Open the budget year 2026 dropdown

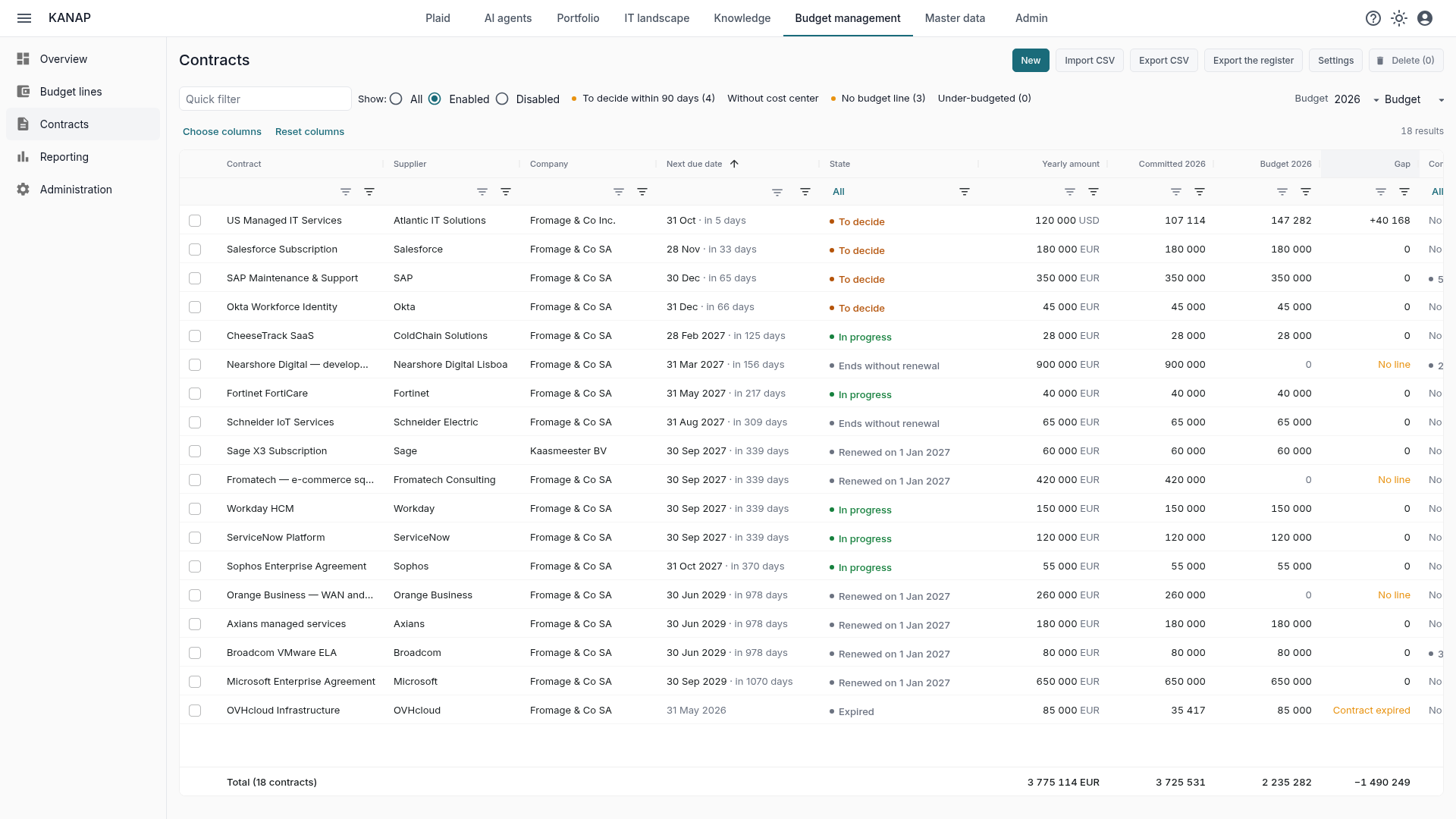pyautogui.click(x=1357, y=99)
